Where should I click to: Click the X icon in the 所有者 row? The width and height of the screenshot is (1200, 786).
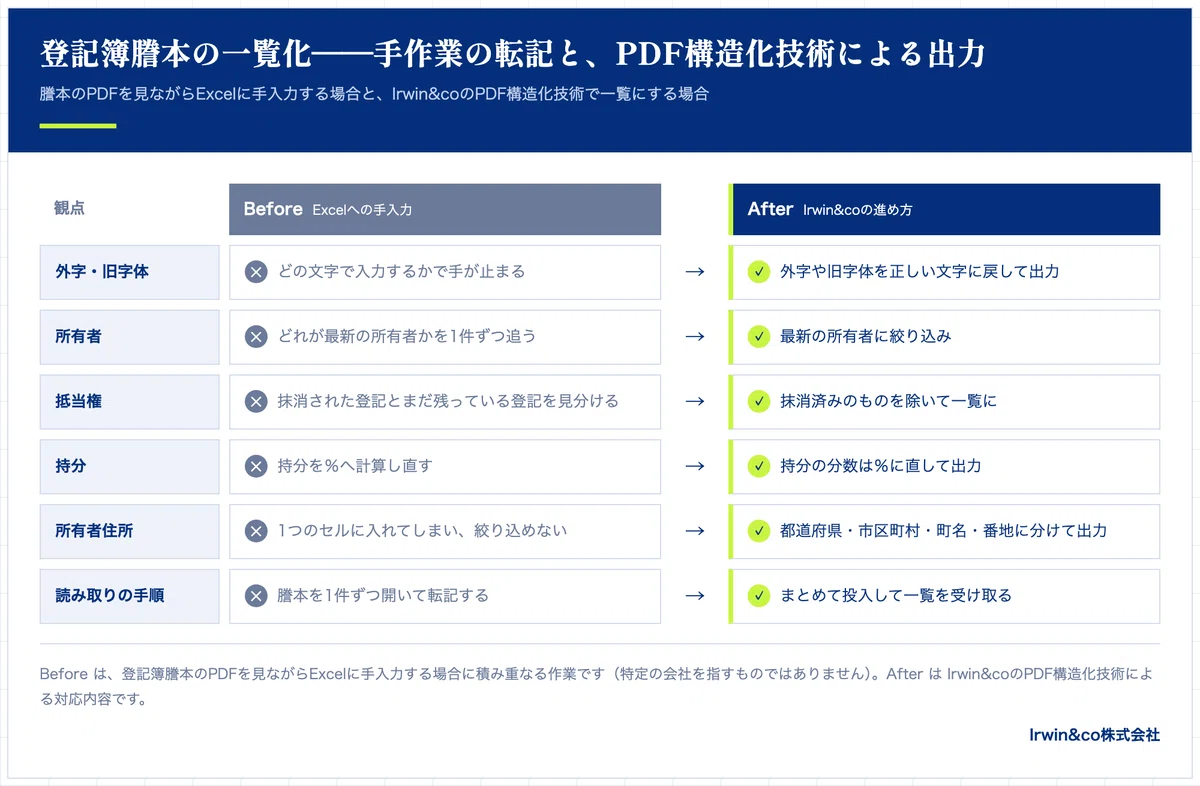[257, 337]
